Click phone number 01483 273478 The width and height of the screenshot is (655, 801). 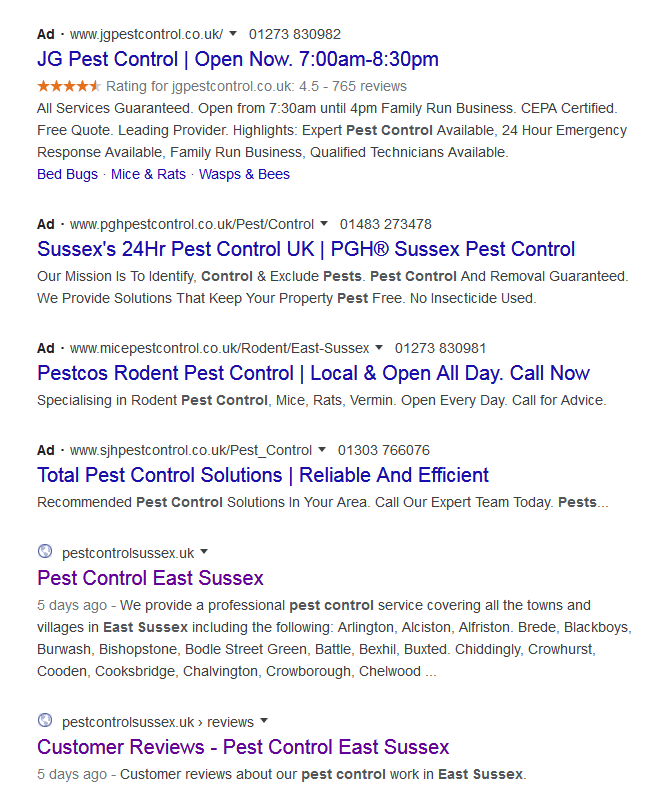[385, 224]
